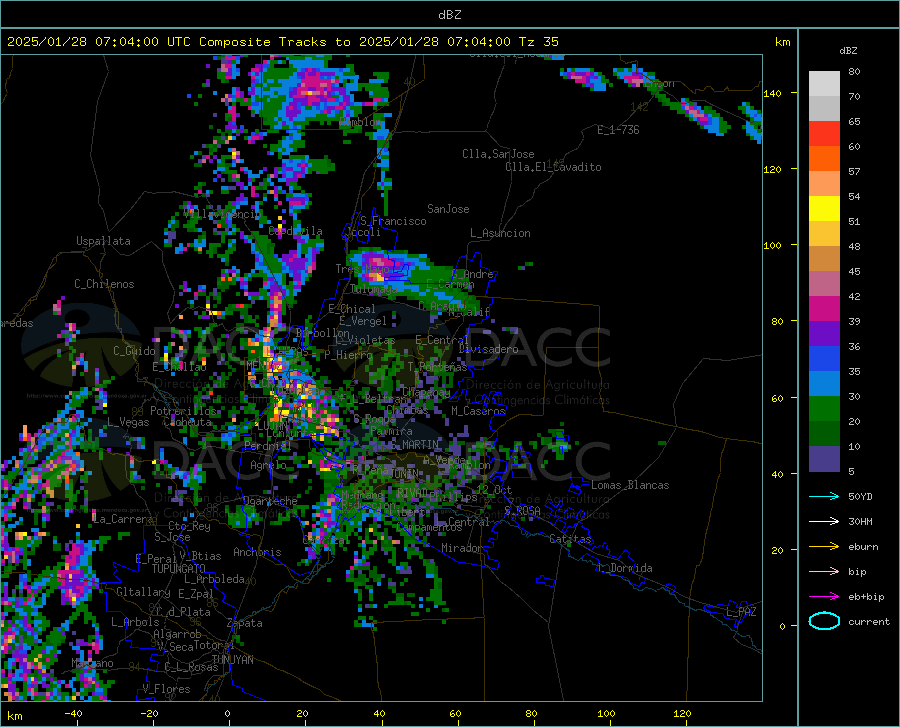This screenshot has width=900, height=727.
Task: Click the white 30HM arrow legend icon
Action: tap(824, 521)
